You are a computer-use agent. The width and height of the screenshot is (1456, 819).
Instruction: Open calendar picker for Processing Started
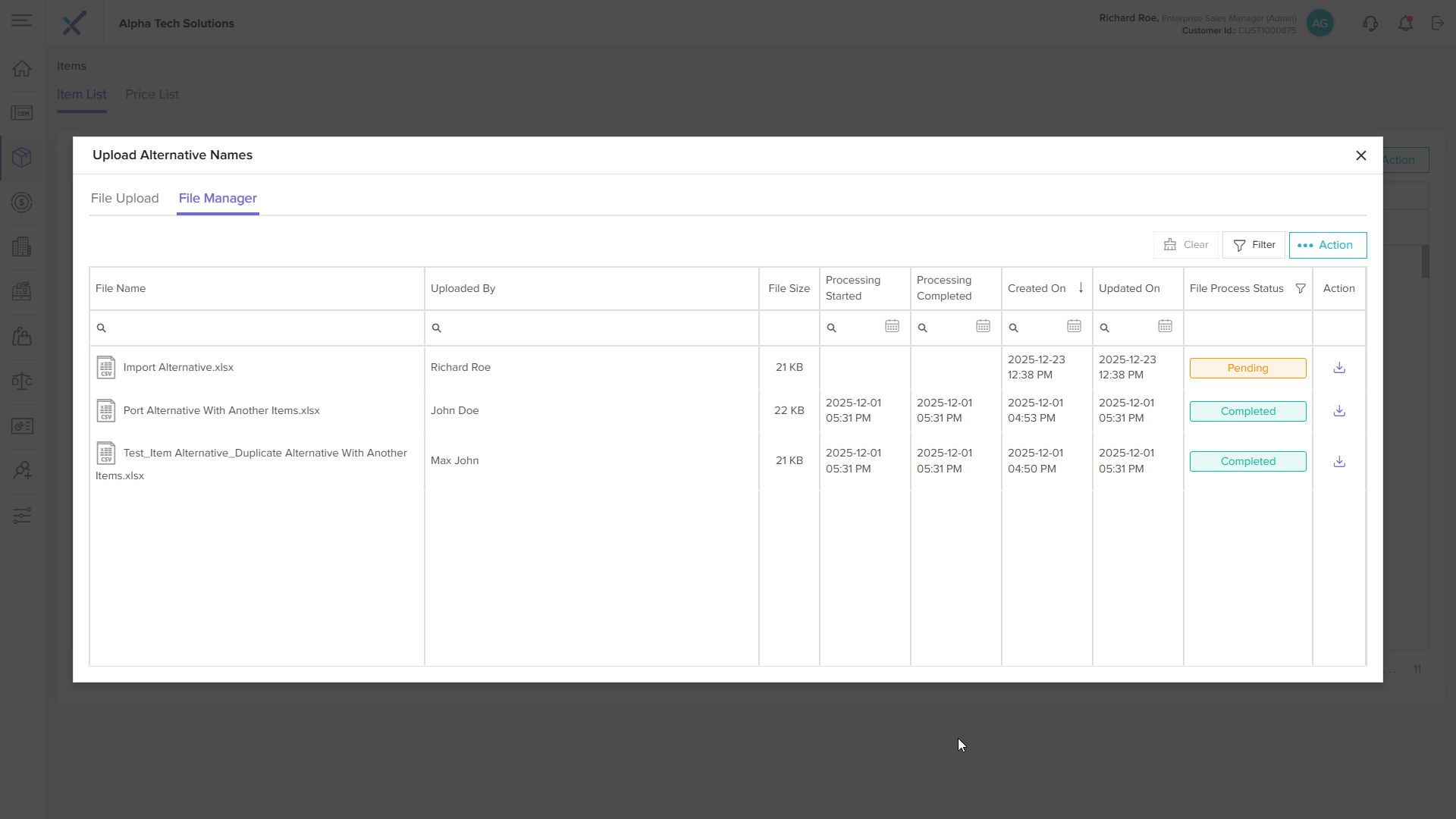892,326
